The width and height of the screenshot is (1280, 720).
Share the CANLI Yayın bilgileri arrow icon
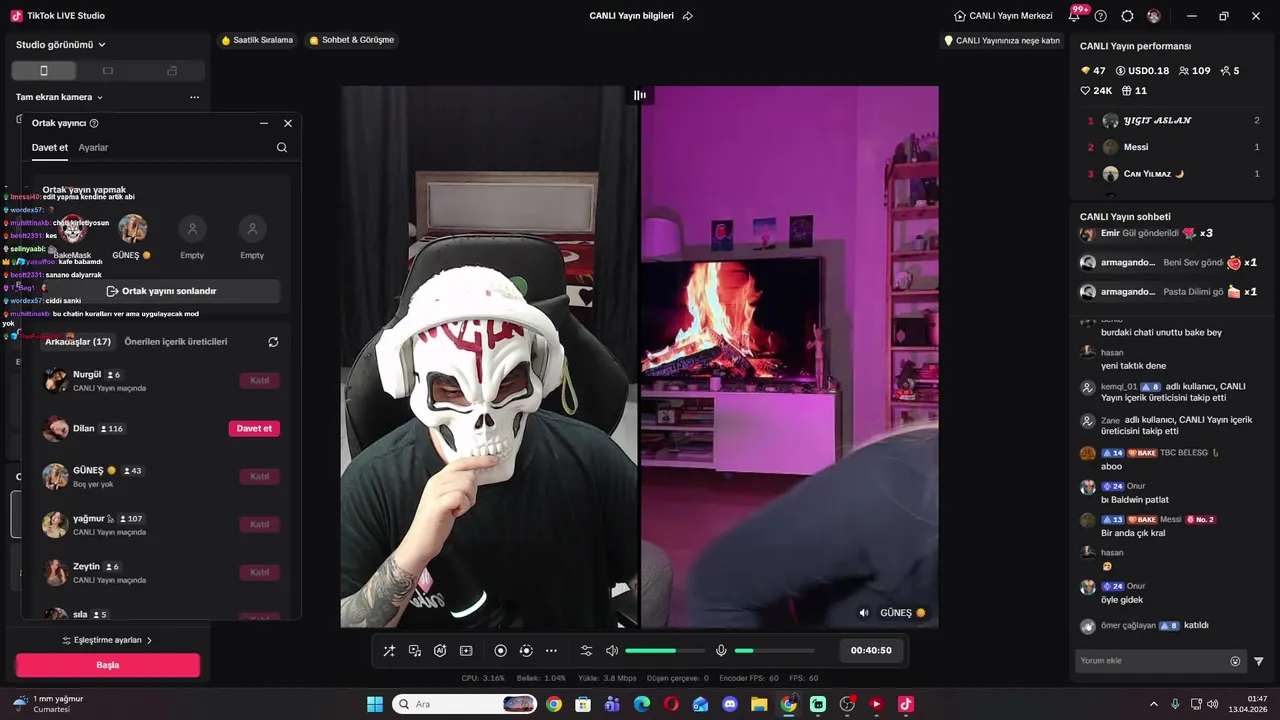[x=687, y=16]
